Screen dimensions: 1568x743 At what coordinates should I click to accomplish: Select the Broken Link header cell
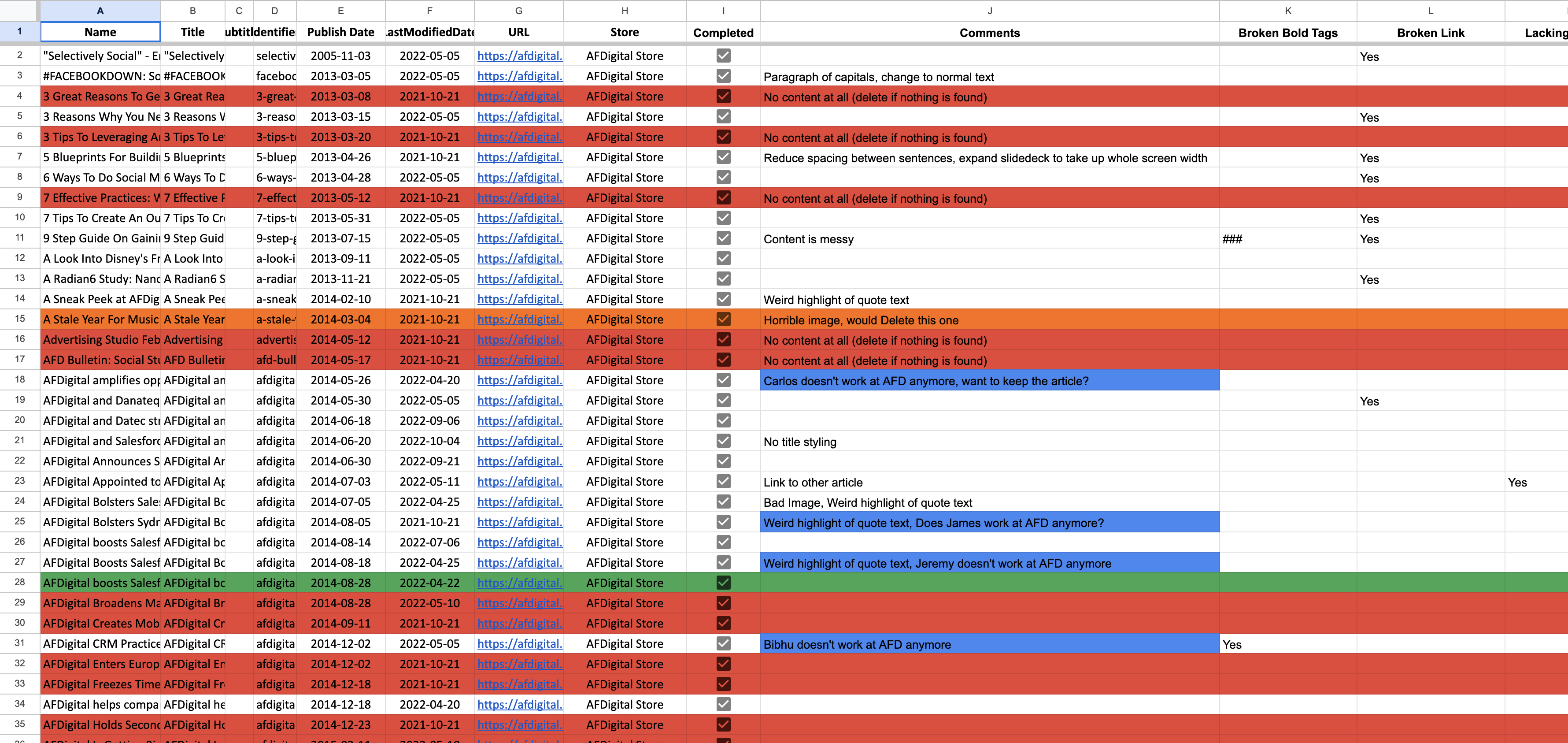point(1431,33)
